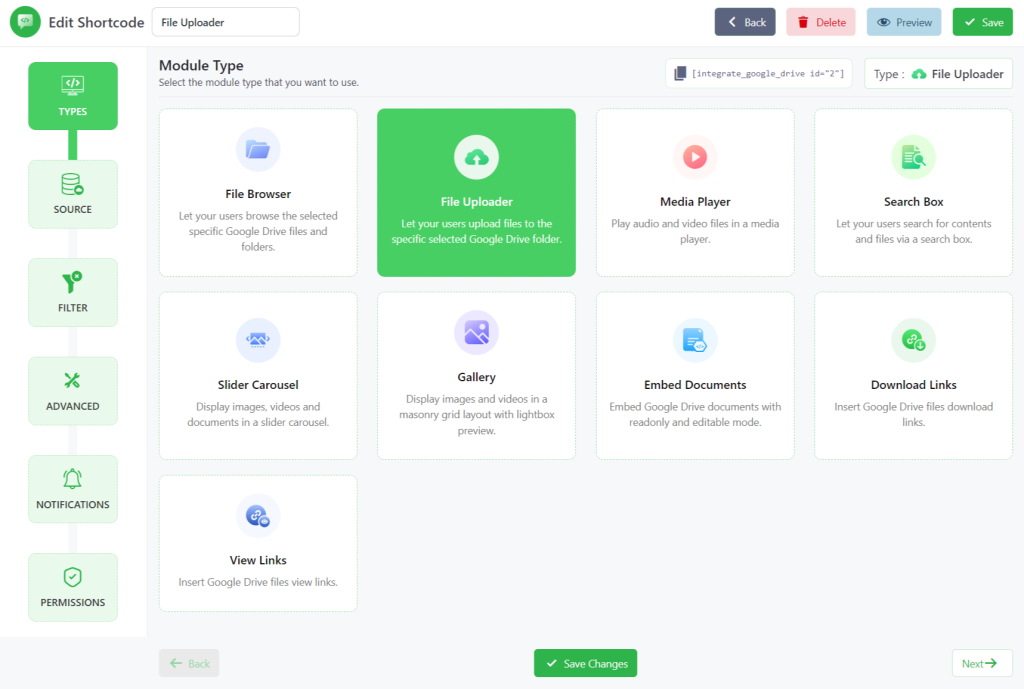The height and width of the screenshot is (689, 1024).
Task: Click the Notifications bell icon
Action: point(72,479)
